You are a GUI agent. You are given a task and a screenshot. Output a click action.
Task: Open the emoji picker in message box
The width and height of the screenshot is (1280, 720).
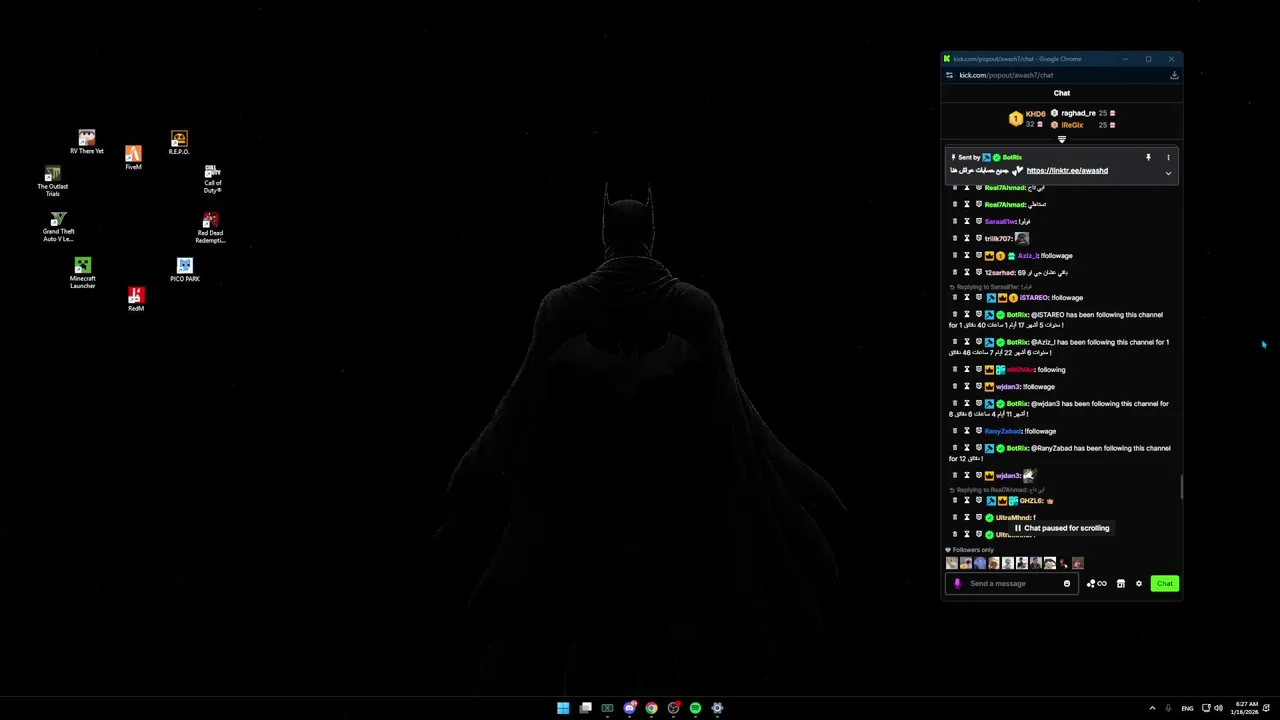coord(1067,583)
